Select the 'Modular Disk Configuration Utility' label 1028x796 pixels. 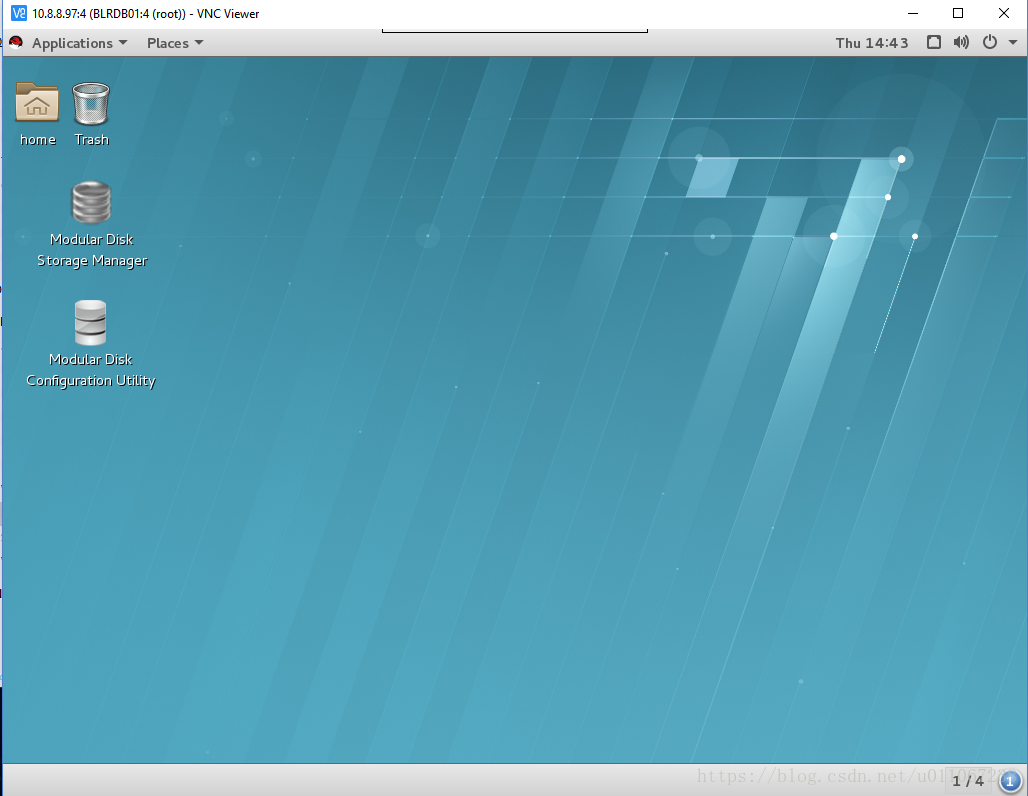[90, 370]
